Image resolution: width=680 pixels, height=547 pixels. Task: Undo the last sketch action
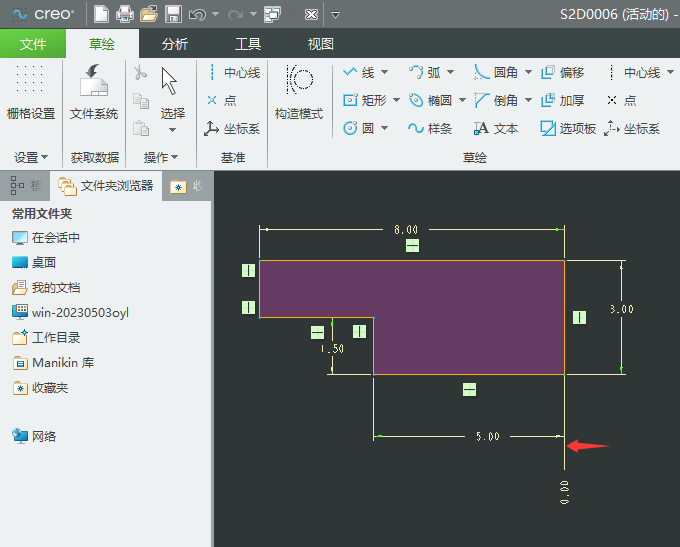pos(197,15)
